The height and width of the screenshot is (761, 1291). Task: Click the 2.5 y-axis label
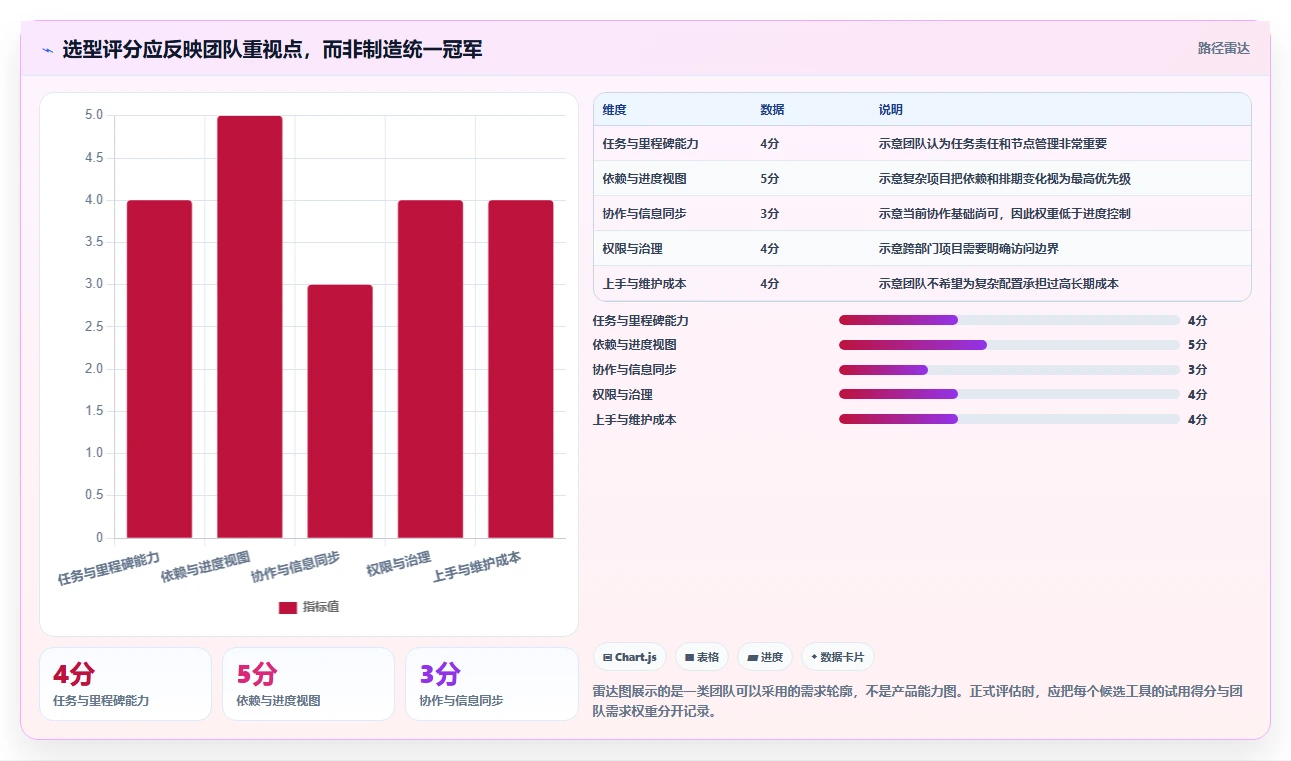[x=93, y=327]
